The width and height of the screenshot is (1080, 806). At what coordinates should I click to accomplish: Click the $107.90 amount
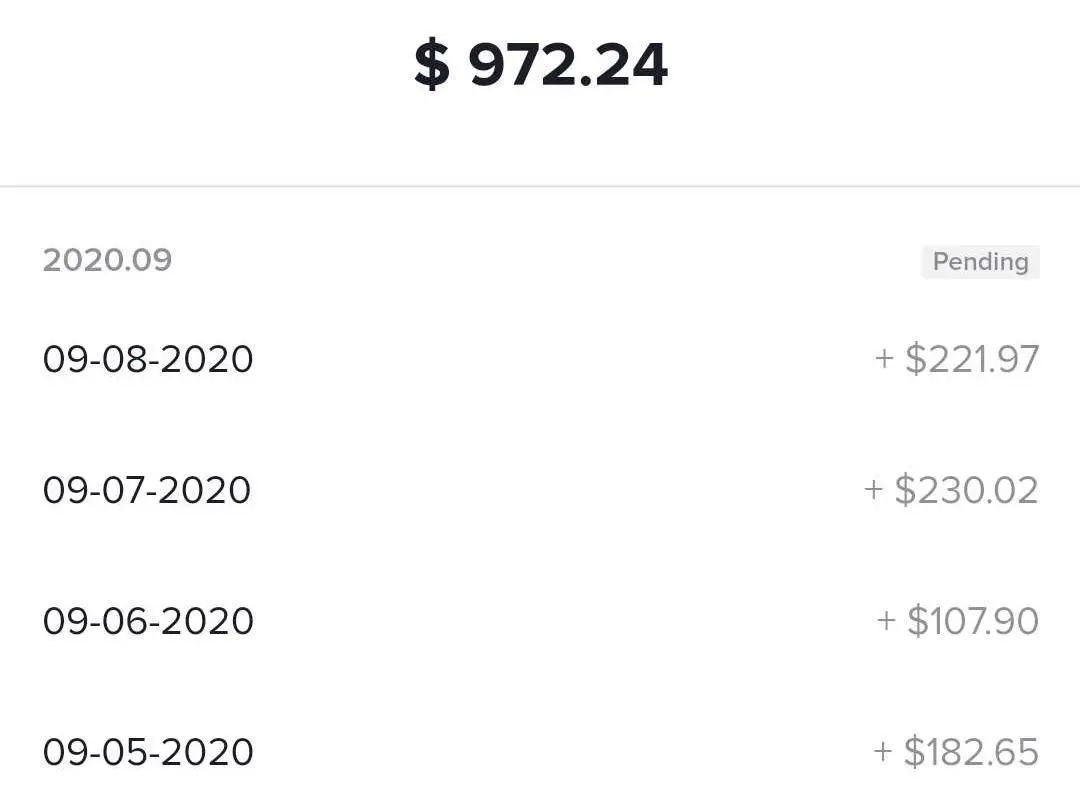pos(973,621)
